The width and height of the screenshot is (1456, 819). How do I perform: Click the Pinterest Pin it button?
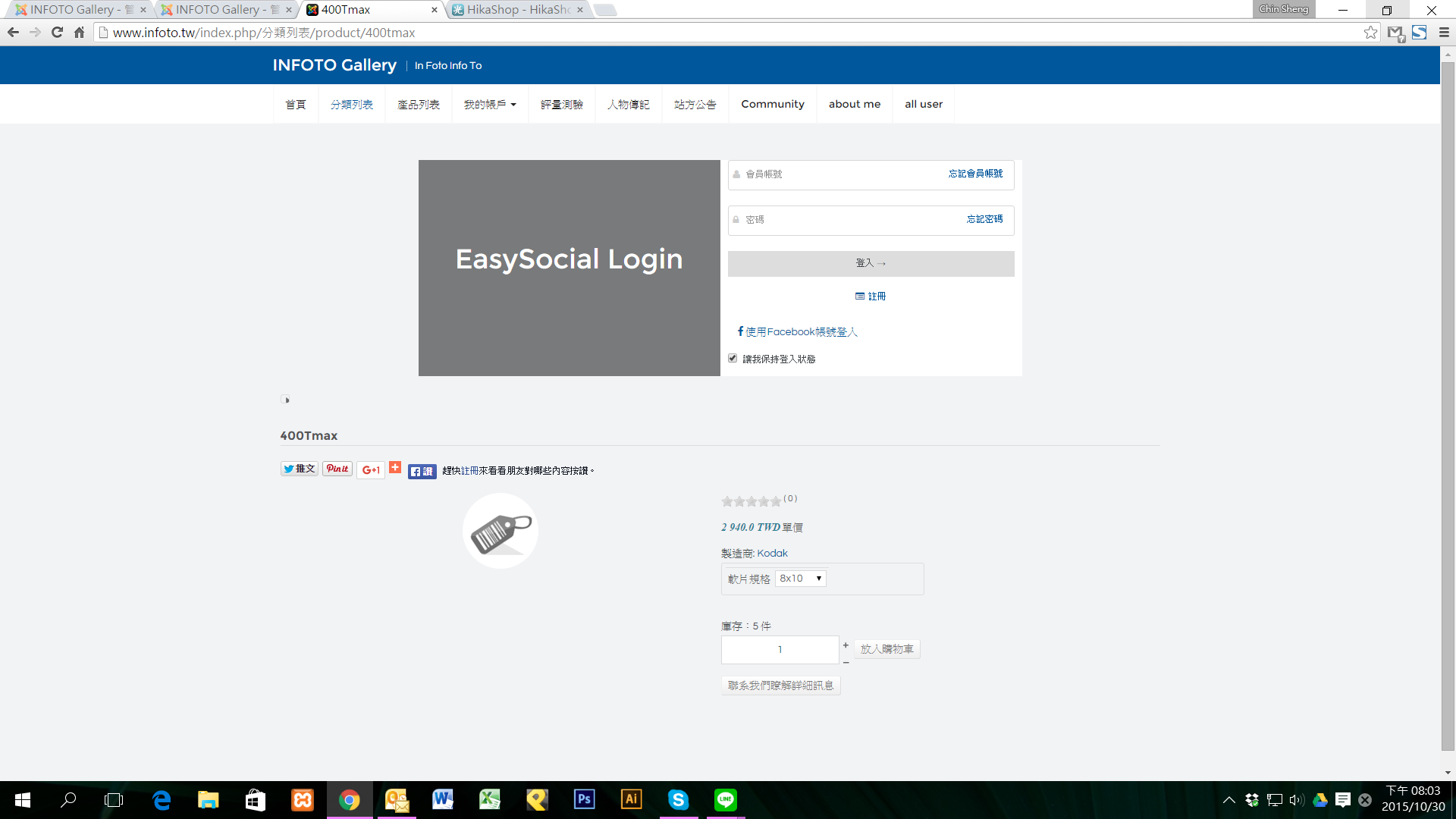click(x=337, y=469)
